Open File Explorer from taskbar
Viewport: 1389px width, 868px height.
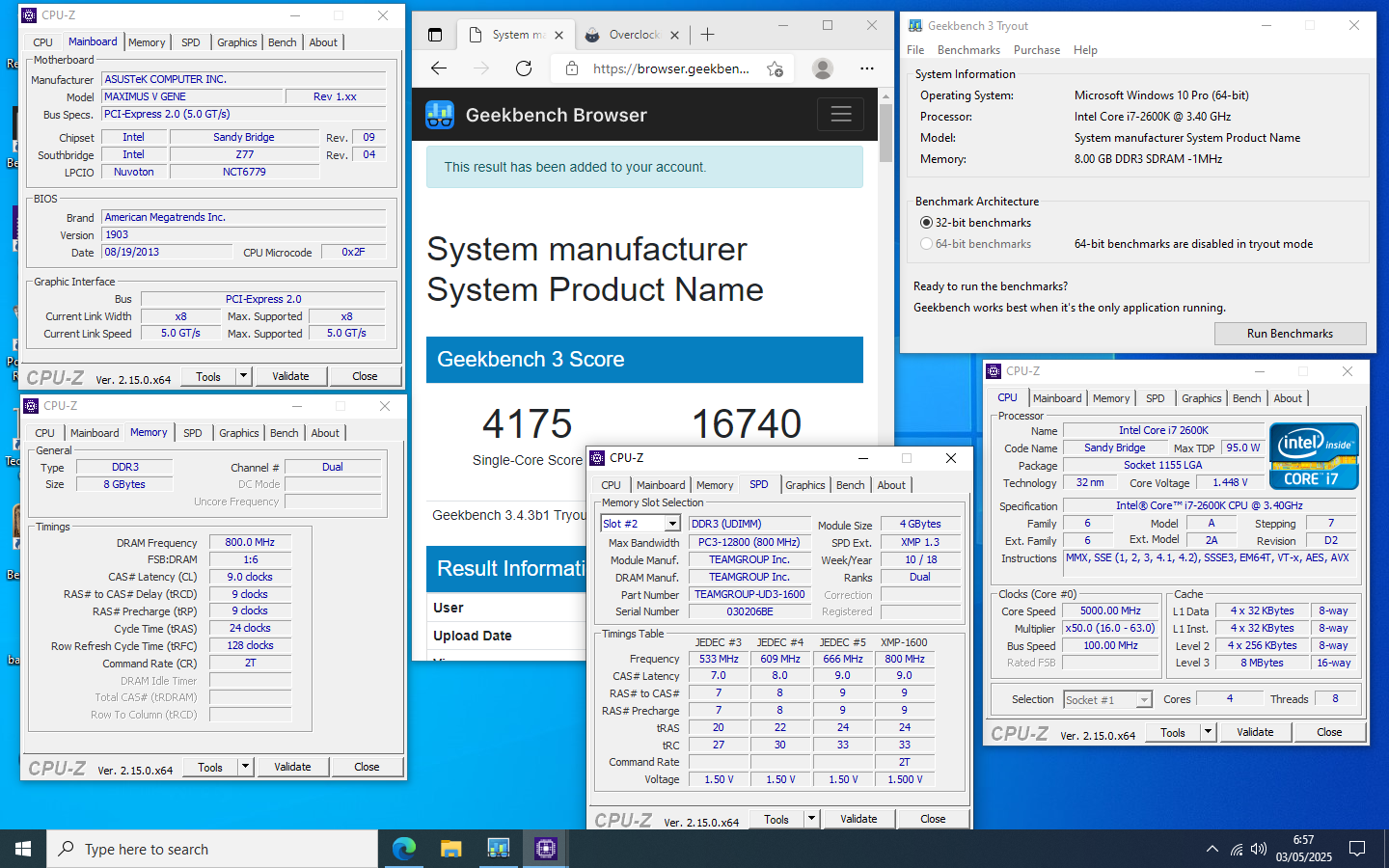coord(451,849)
